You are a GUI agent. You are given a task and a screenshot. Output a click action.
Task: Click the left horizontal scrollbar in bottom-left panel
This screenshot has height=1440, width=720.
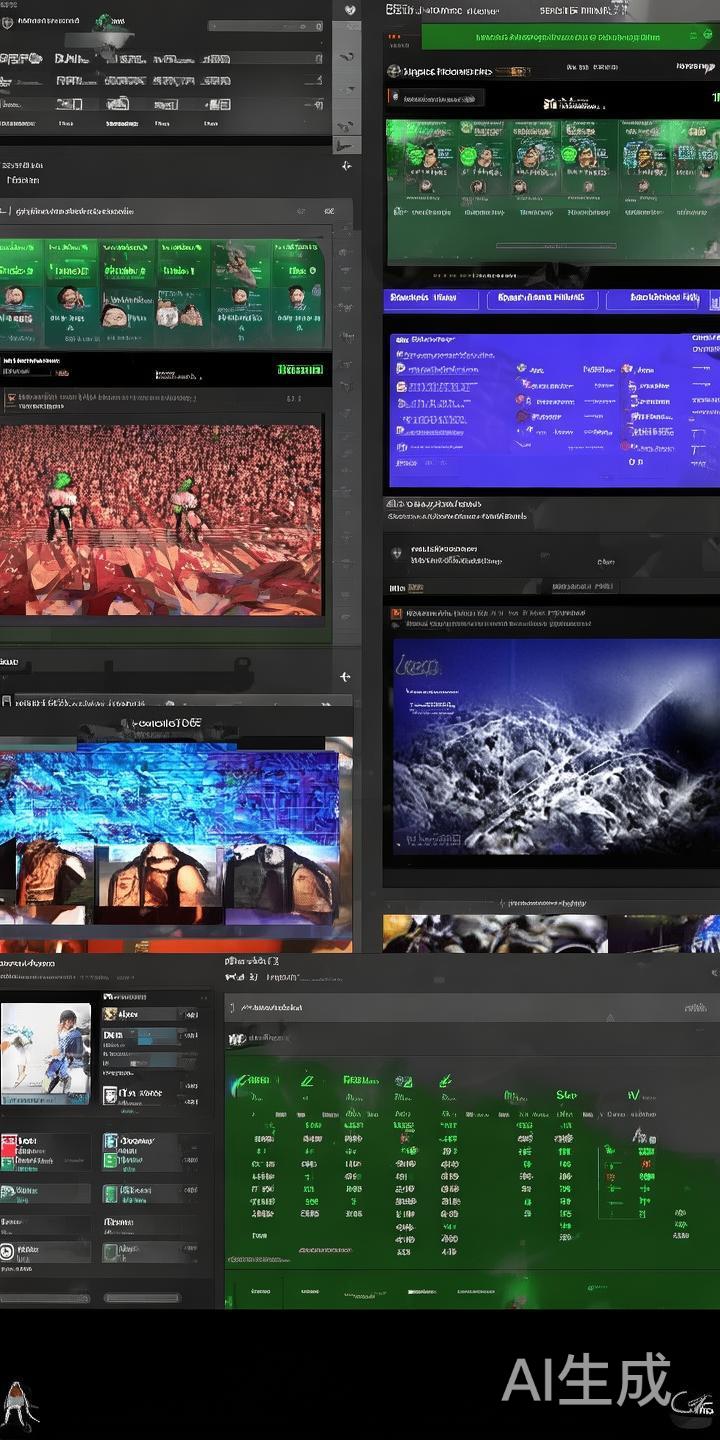tap(45, 1298)
